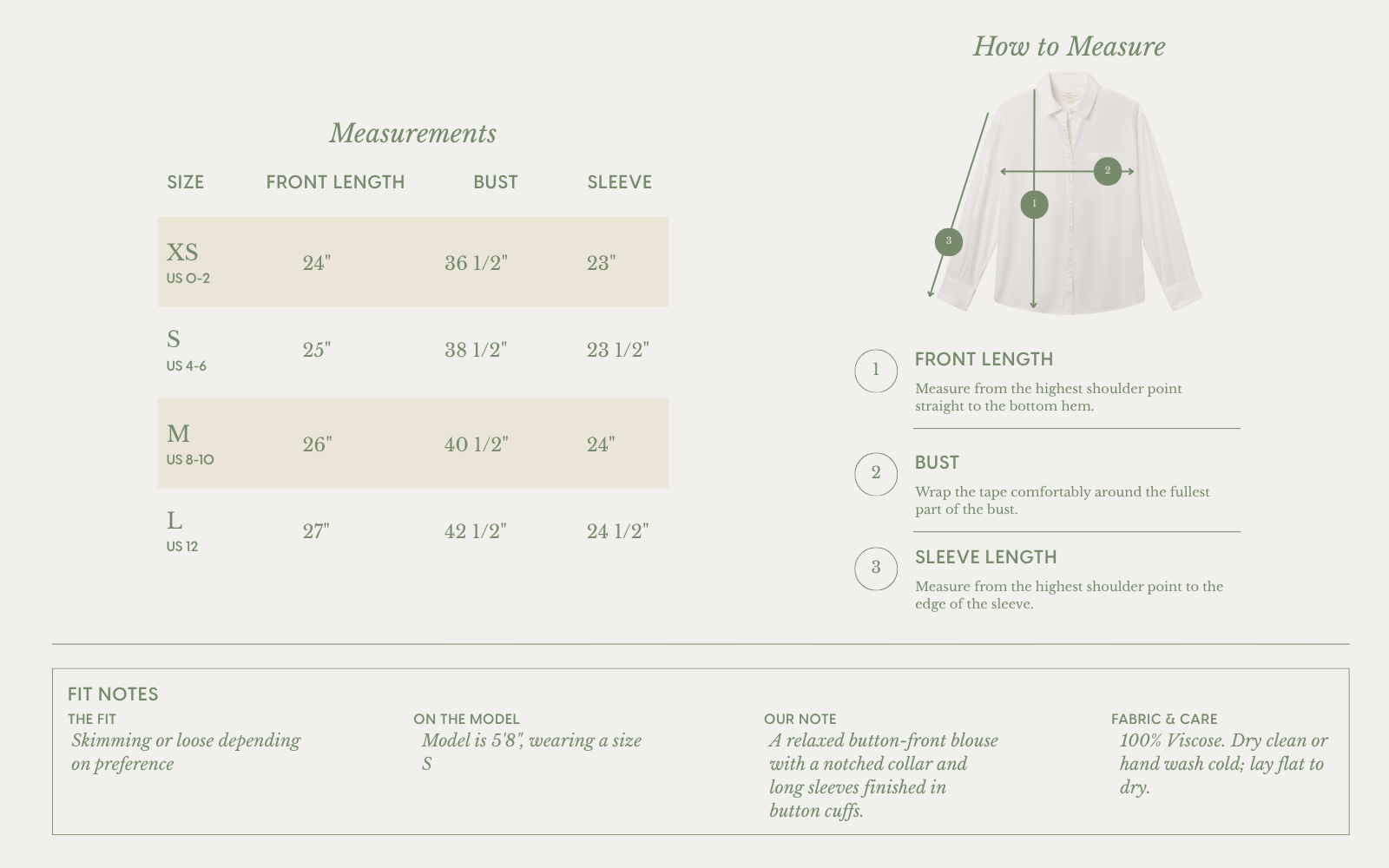This screenshot has width=1389, height=868.
Task: Click the FABRIC & CARE label
Action: click(x=1164, y=720)
